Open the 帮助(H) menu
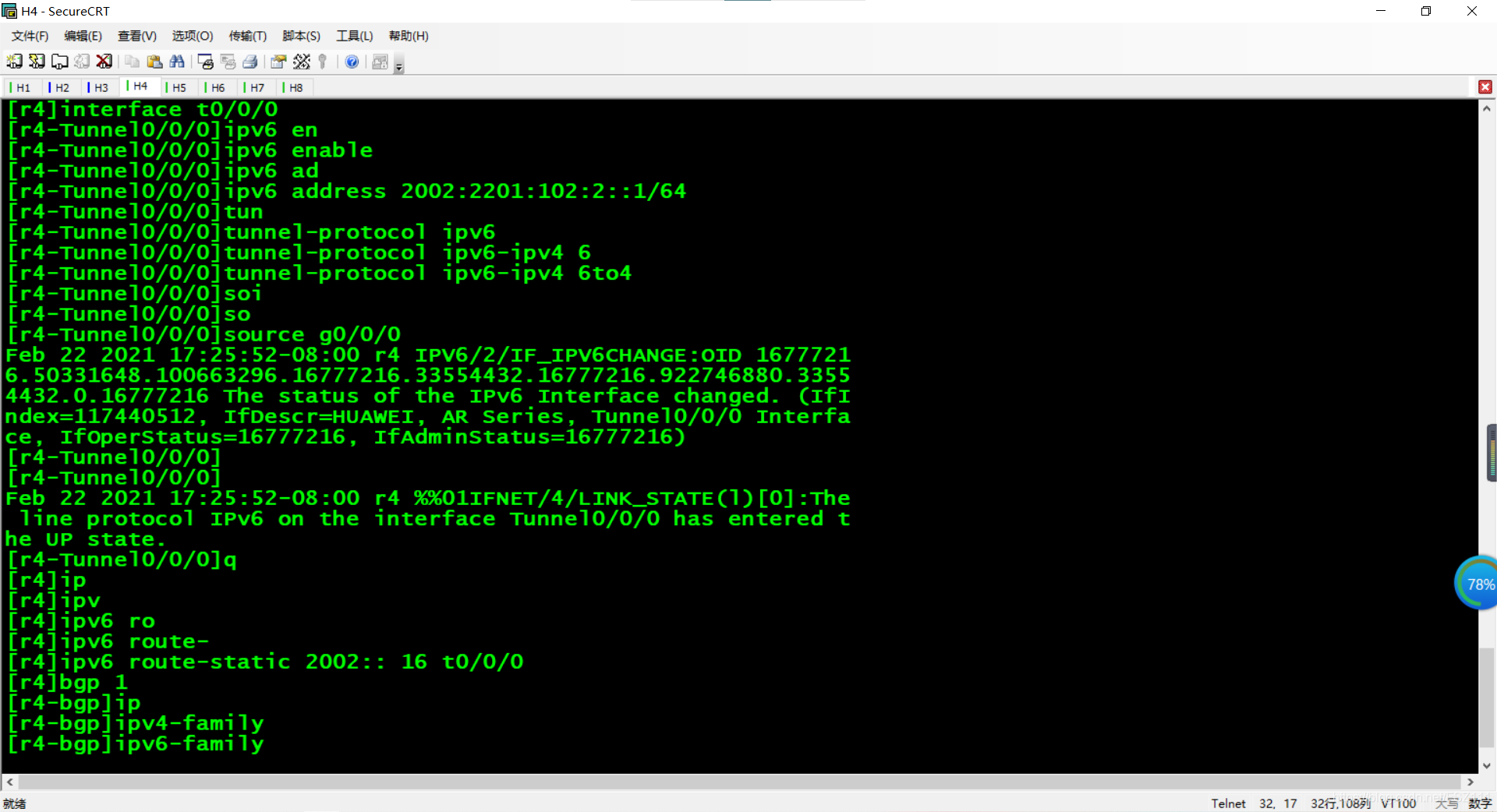1497x812 pixels. point(409,36)
